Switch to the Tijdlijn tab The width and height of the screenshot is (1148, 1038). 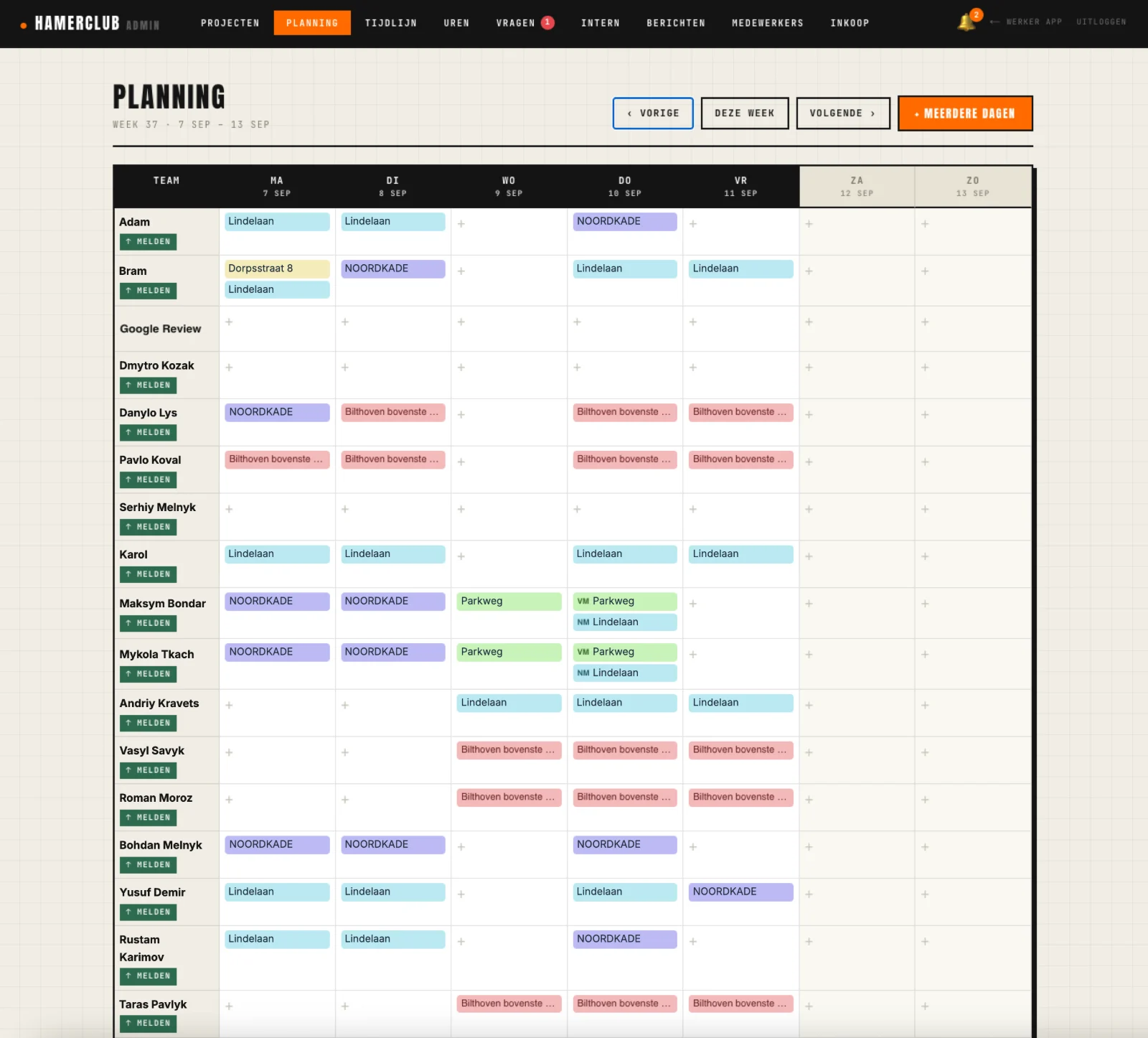391,23
